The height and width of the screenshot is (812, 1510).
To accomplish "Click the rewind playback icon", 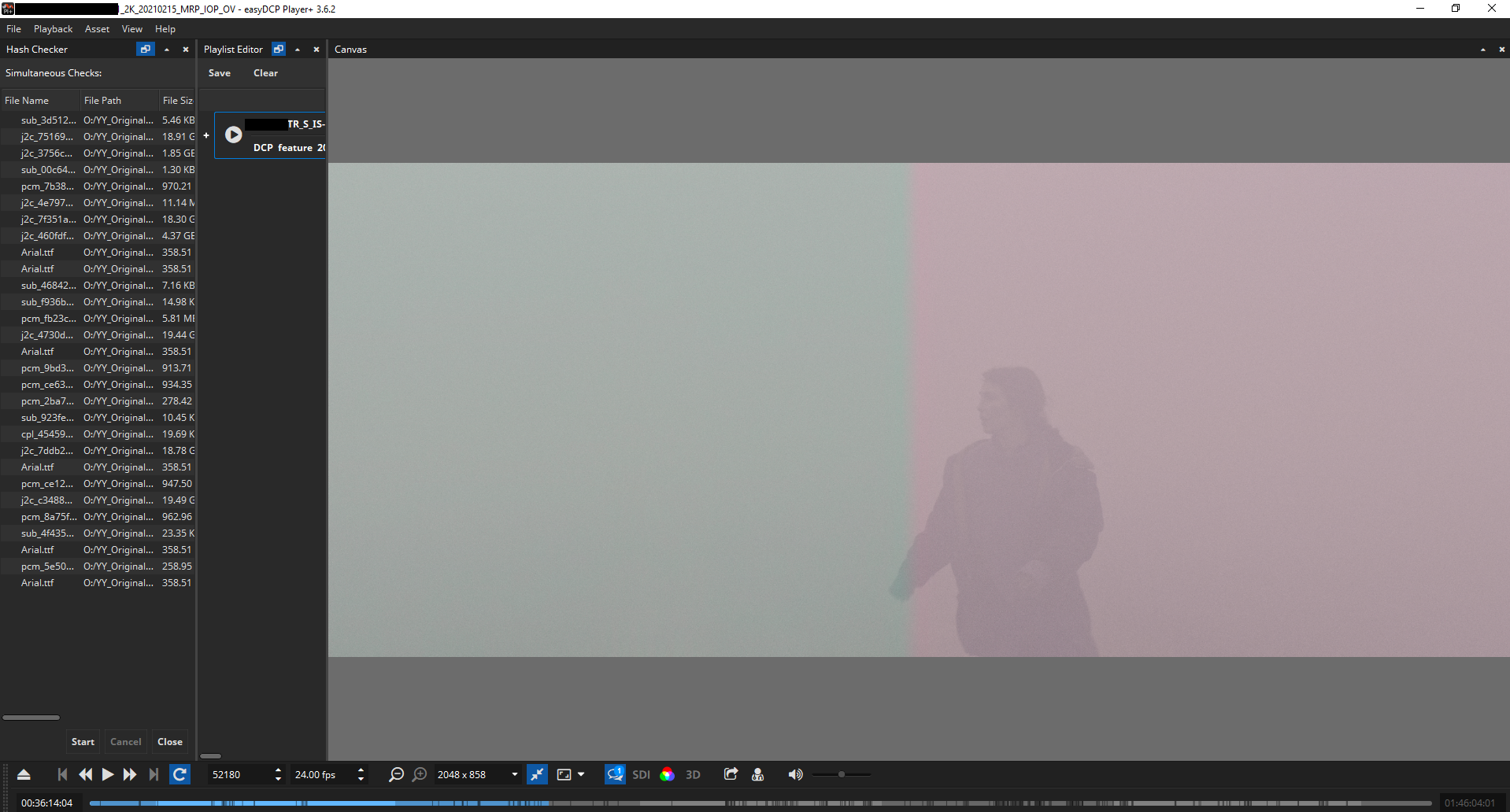I will [x=85, y=775].
